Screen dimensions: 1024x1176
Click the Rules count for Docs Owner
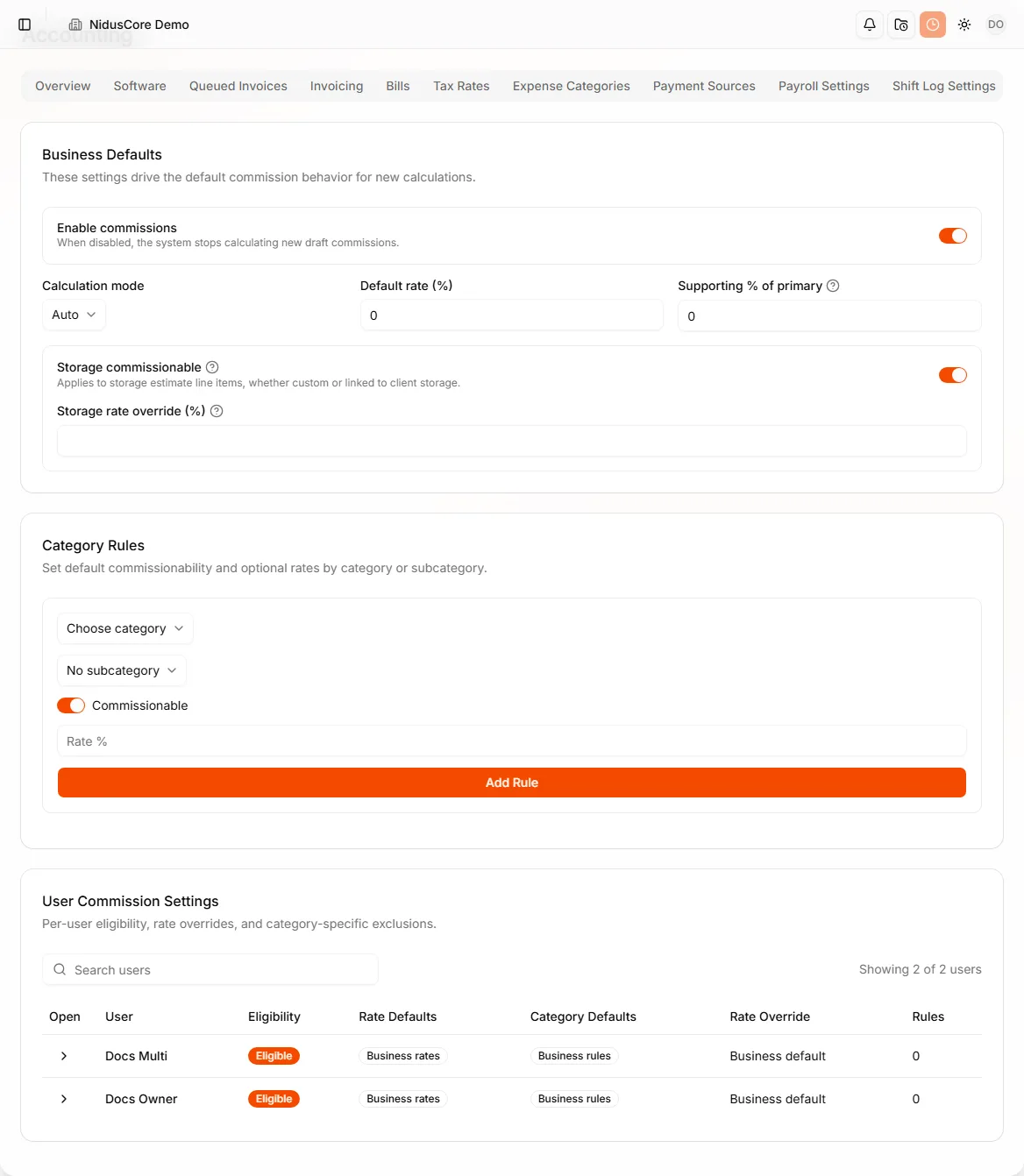[916, 1099]
